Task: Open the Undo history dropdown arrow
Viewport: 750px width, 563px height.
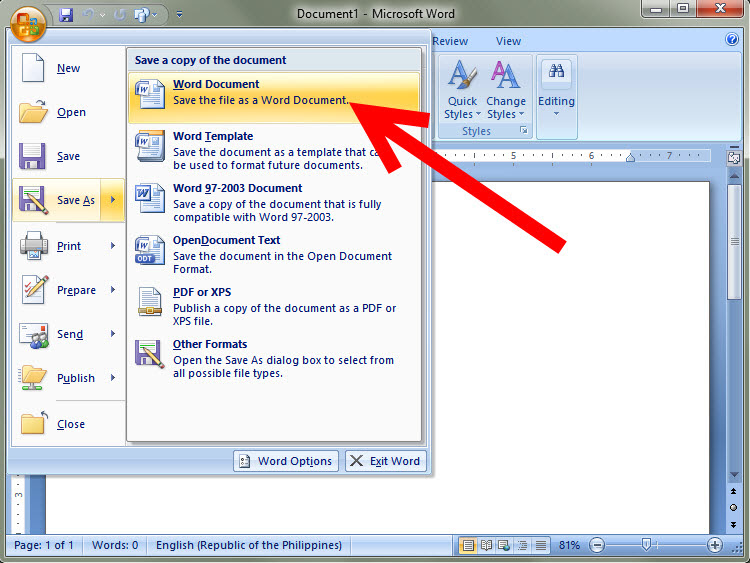Action: (102, 16)
